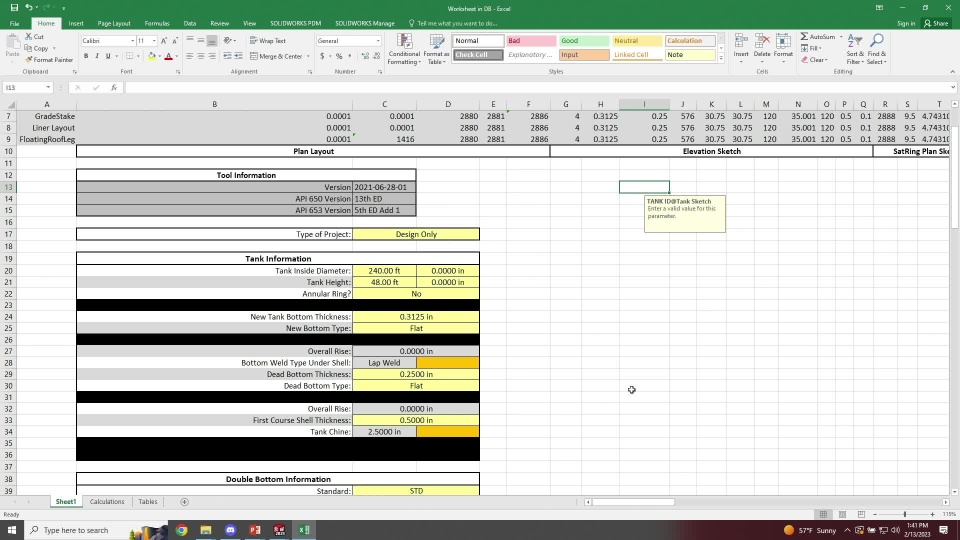The height and width of the screenshot is (540, 960).
Task: Click Undo in Quick Access Toolbar
Action: [x=29, y=8]
